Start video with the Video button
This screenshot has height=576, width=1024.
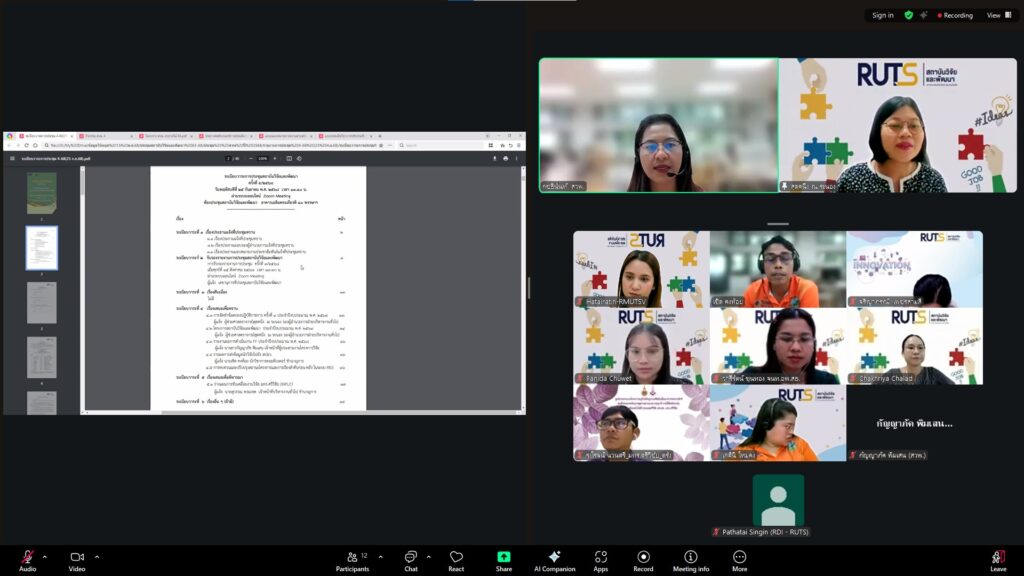pos(77,558)
